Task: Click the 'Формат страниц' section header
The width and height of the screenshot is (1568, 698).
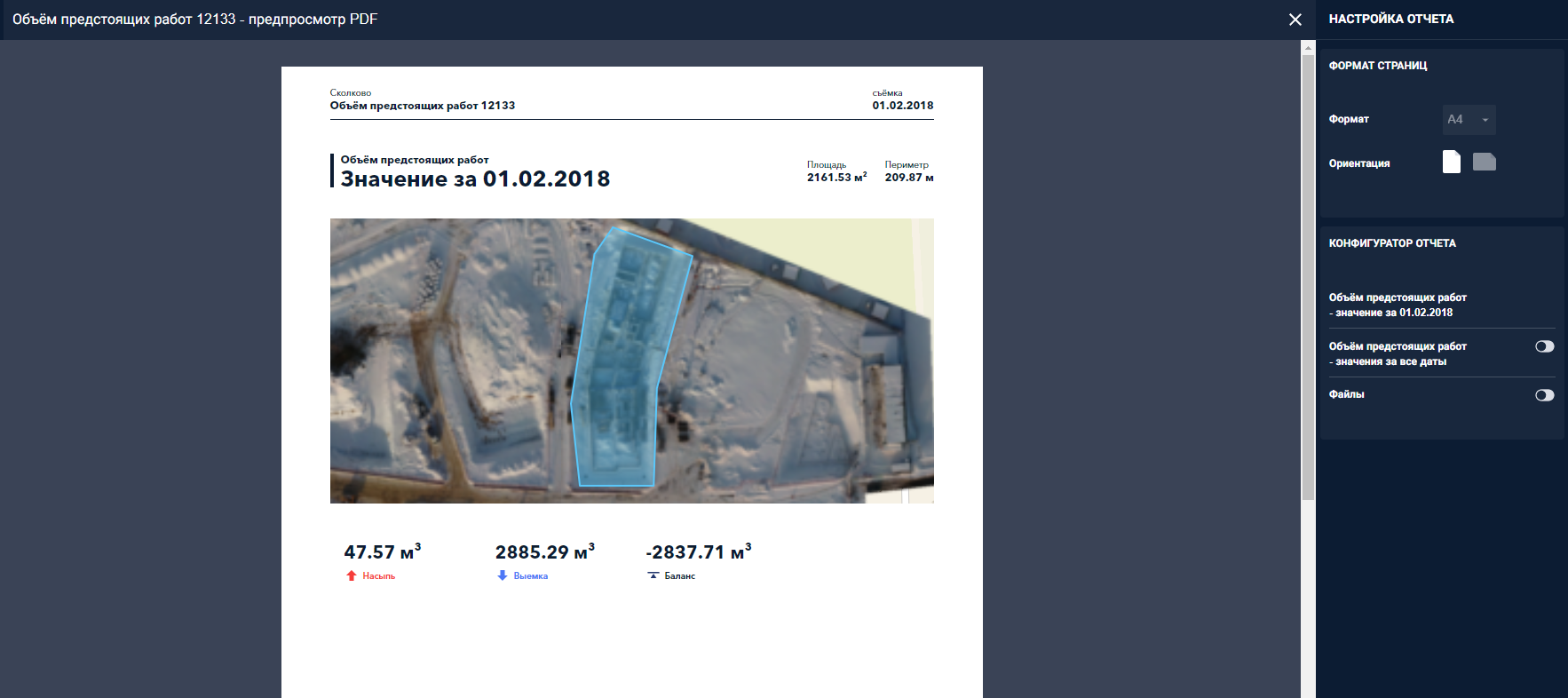Action: coord(1377,66)
